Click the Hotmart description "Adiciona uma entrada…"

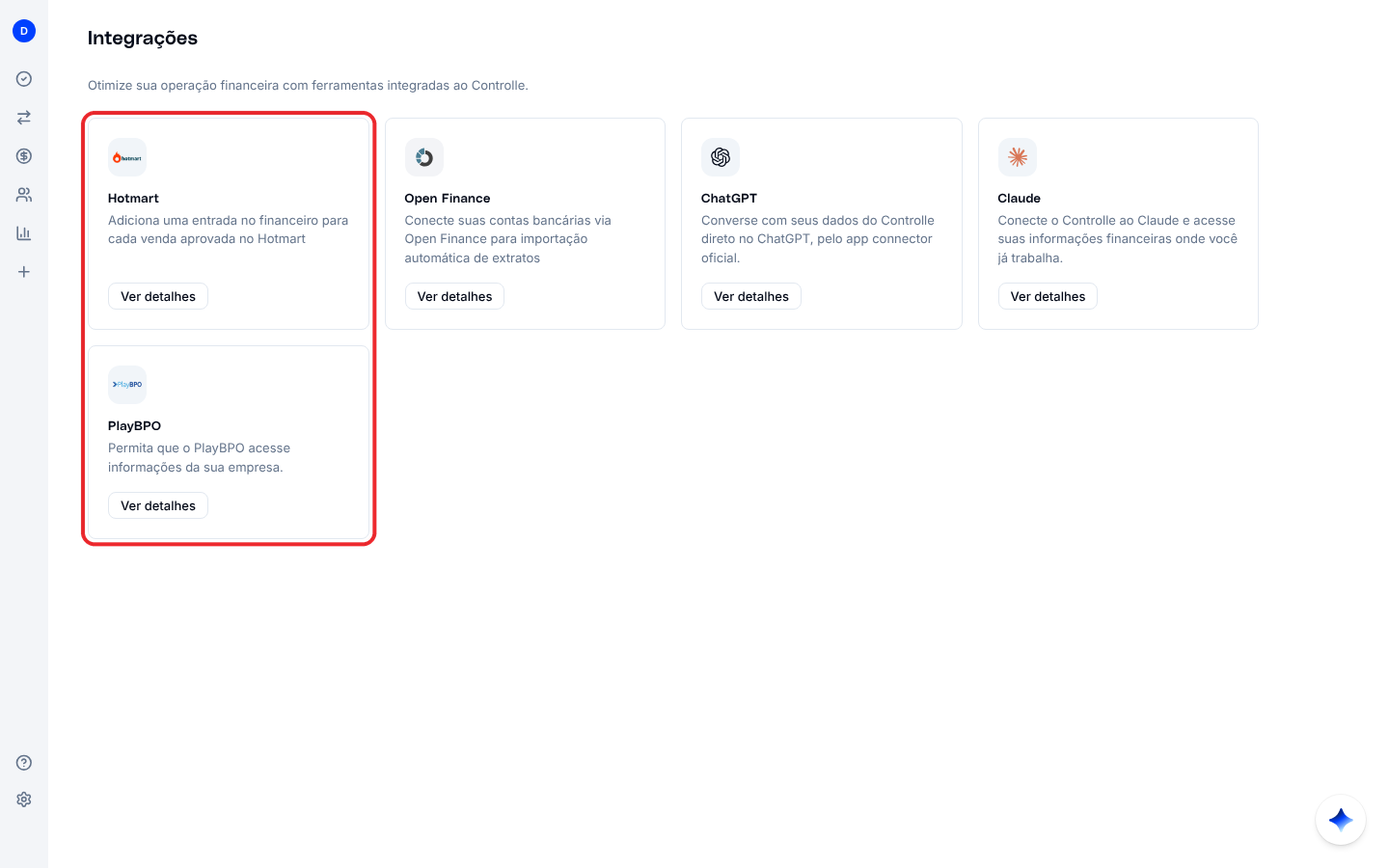coord(229,230)
